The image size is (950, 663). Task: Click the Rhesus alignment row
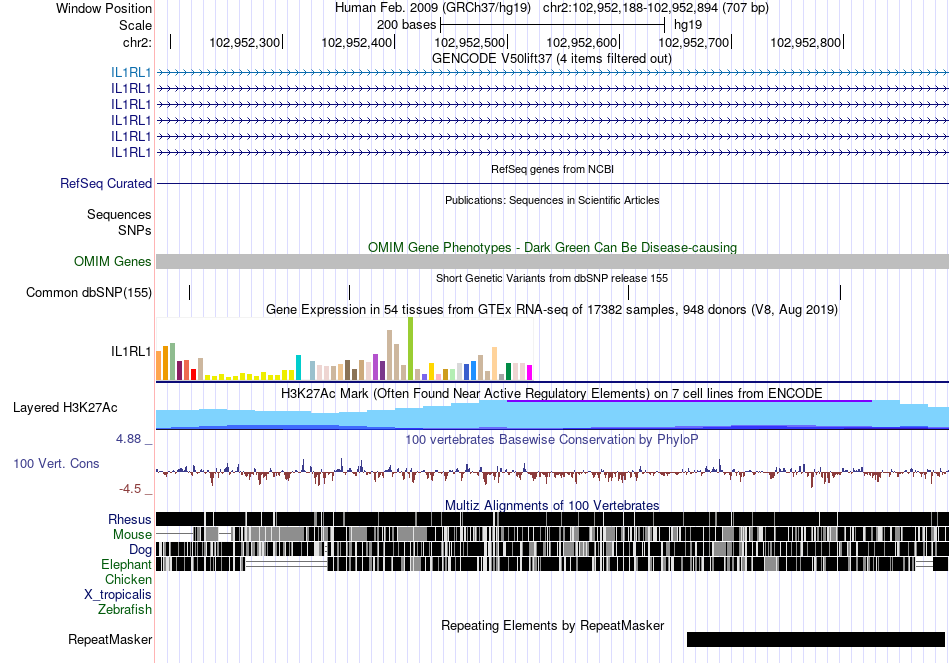click(x=553, y=519)
